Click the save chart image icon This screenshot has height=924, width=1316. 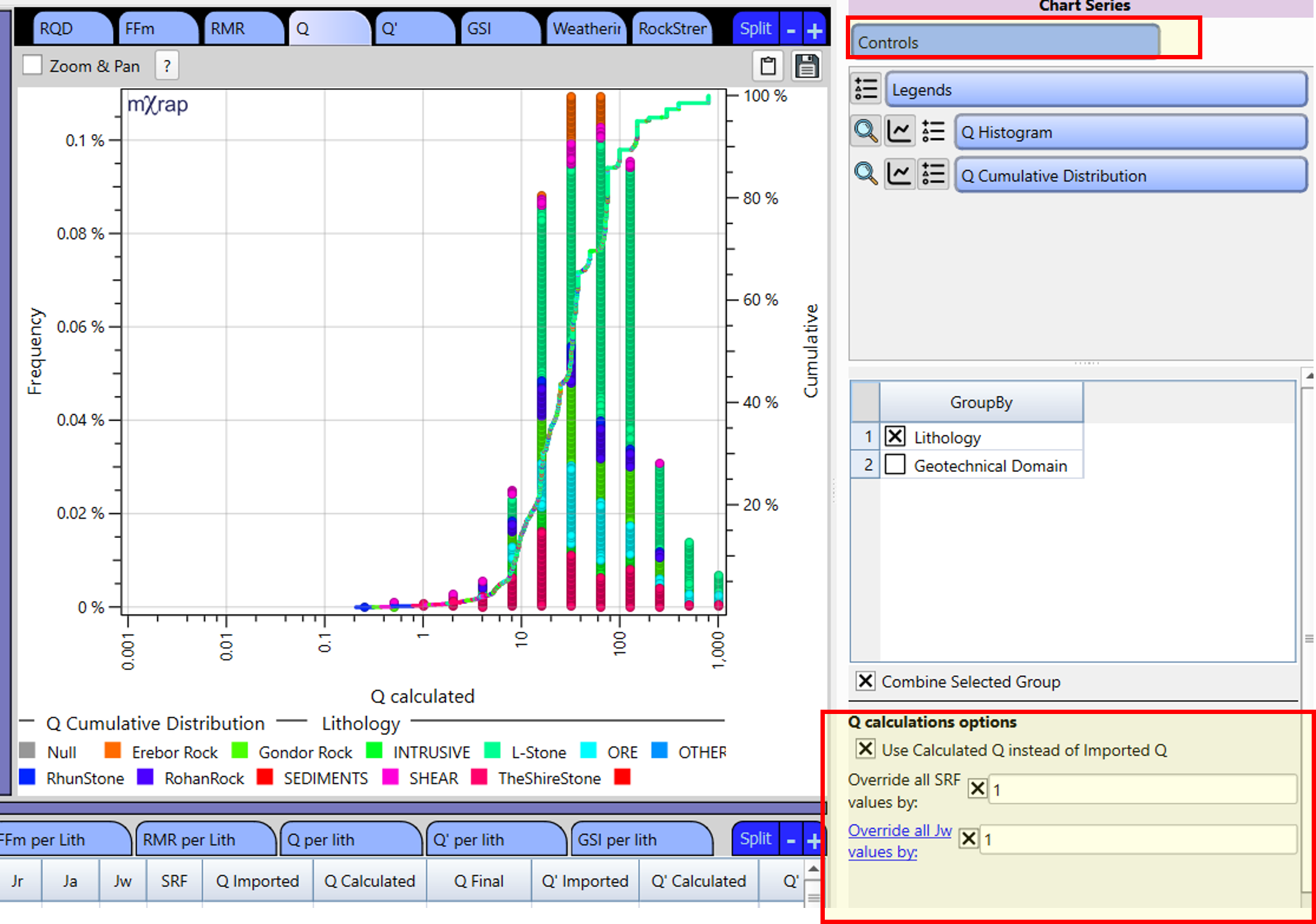[805, 65]
